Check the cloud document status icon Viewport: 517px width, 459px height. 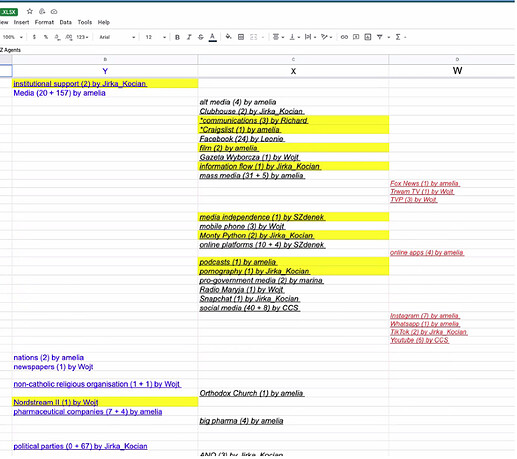(x=54, y=12)
